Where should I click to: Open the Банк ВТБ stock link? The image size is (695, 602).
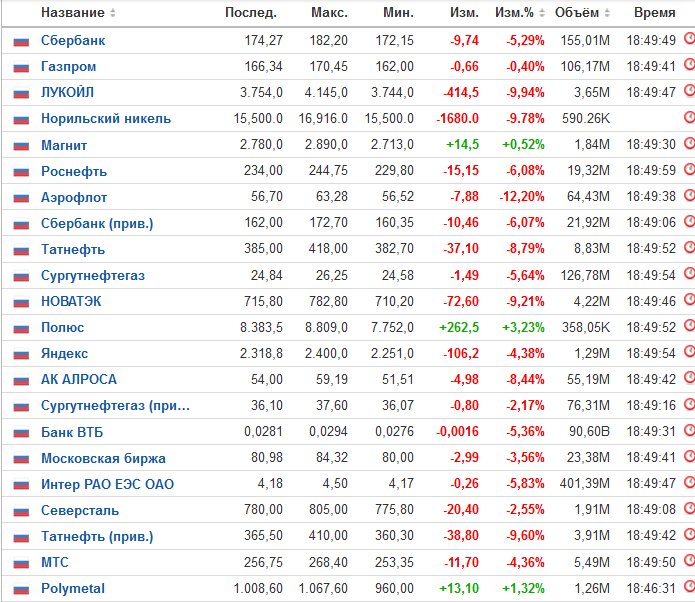click(72, 432)
